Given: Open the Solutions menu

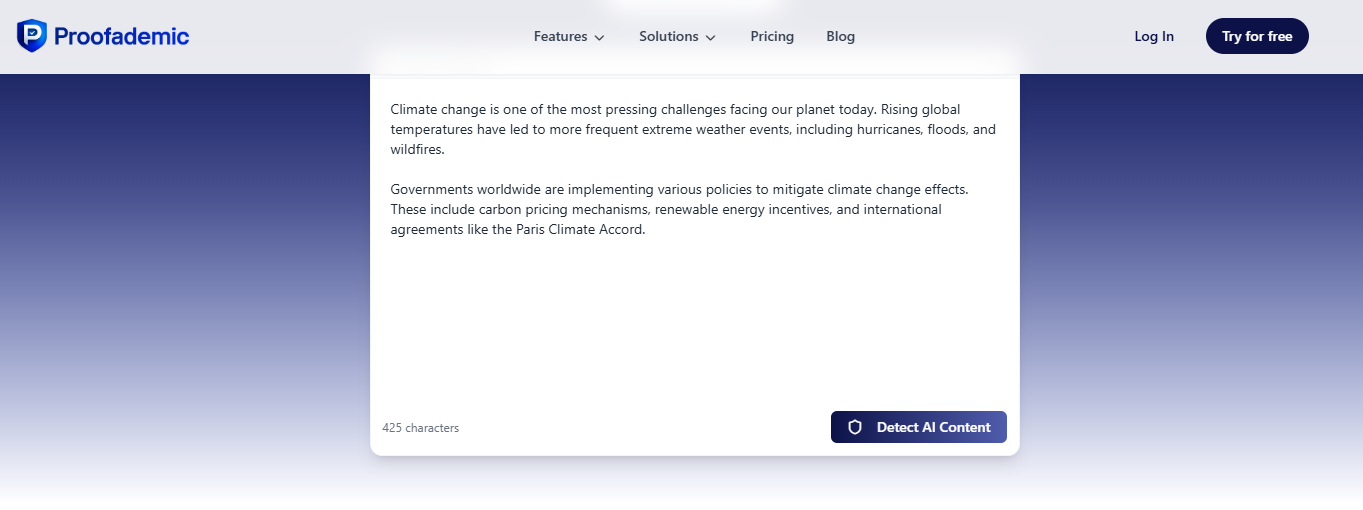Looking at the screenshot, I should point(668,36).
